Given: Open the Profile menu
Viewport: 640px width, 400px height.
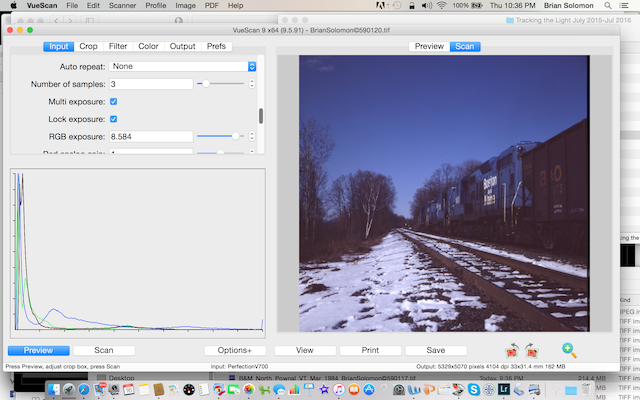Looking at the screenshot, I should 156,5.
